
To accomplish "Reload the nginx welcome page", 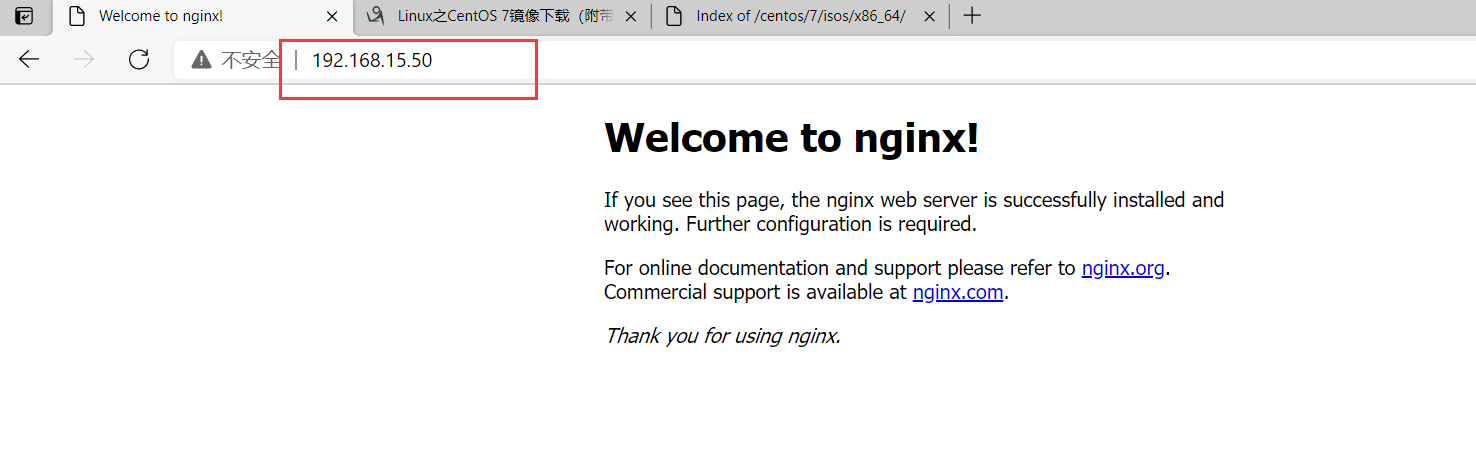I will (x=139, y=60).
